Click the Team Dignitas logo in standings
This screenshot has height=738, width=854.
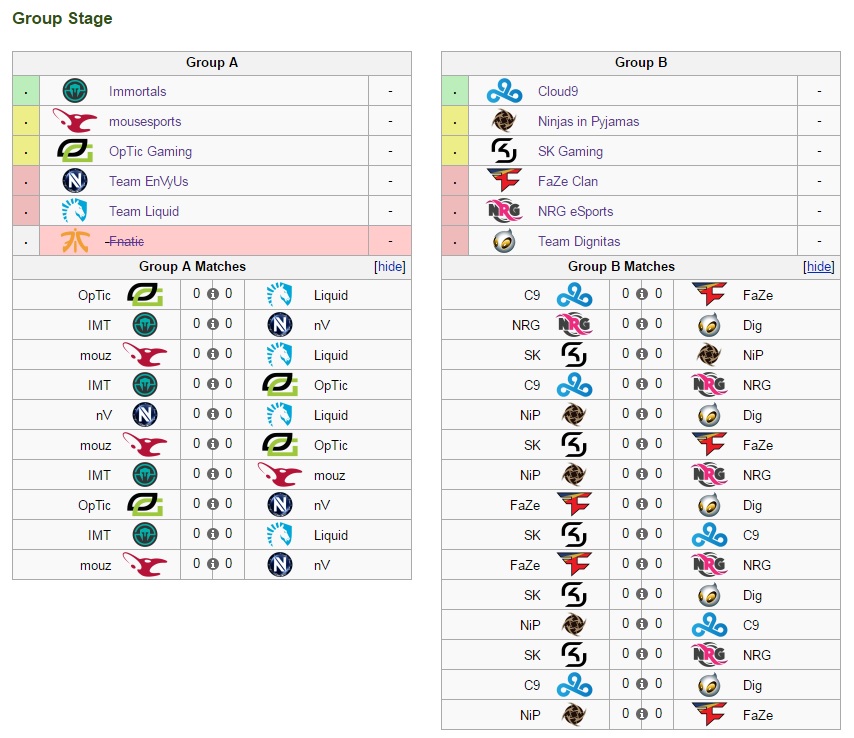504,241
